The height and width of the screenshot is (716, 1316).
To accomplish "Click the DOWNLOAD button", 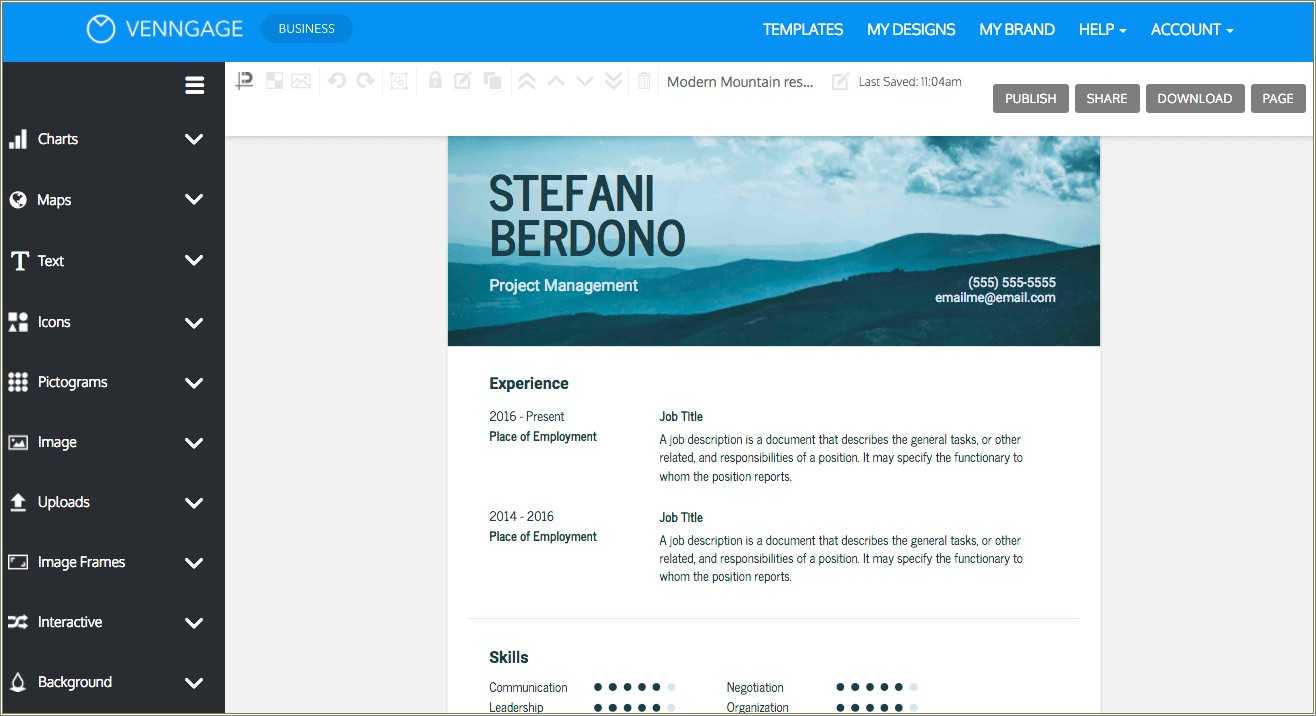I will tap(1195, 98).
